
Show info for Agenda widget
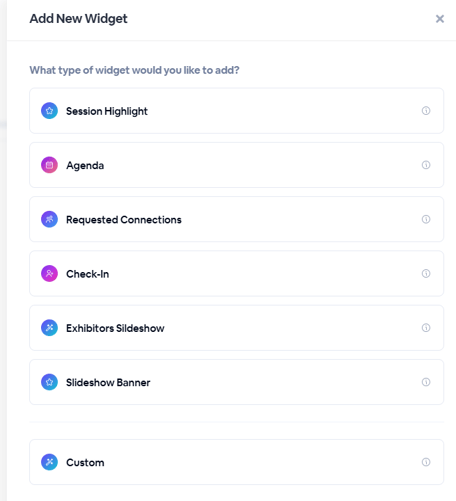click(x=426, y=165)
